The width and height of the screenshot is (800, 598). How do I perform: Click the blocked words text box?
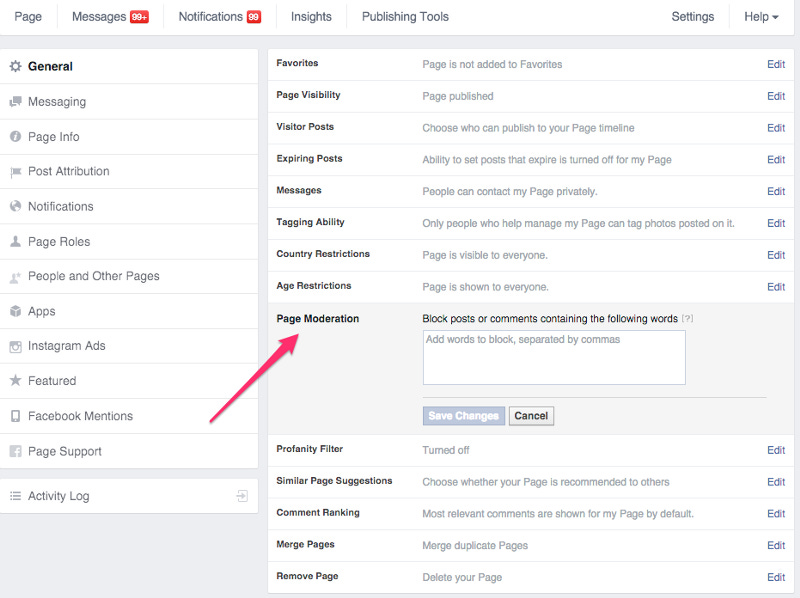pyautogui.click(x=554, y=357)
